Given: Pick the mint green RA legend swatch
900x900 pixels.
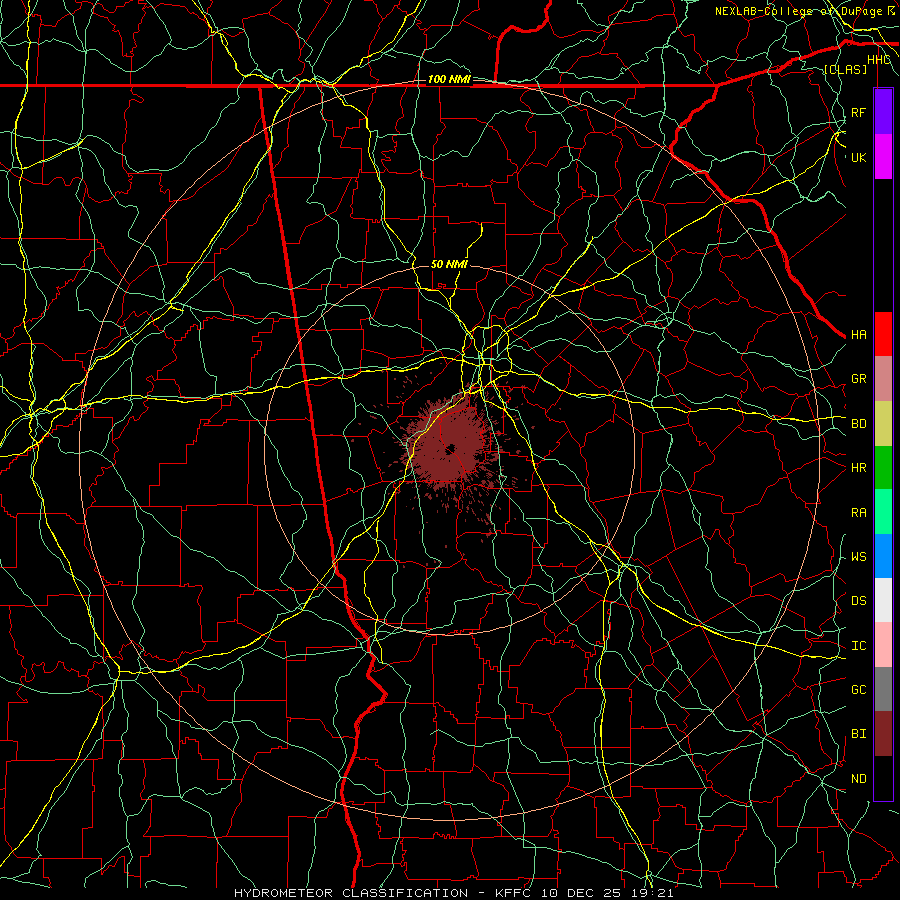Looking at the screenshot, I should [x=883, y=512].
